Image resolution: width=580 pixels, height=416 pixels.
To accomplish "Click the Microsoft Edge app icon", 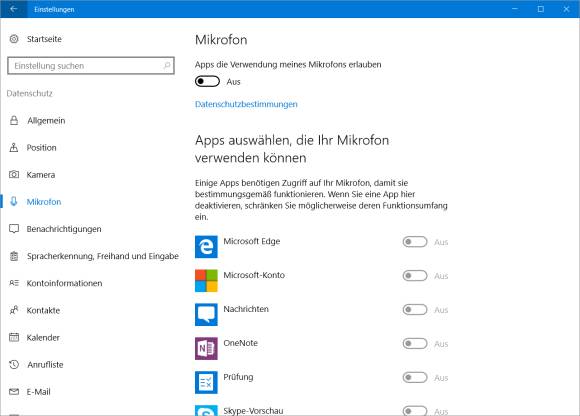I will pos(206,246).
